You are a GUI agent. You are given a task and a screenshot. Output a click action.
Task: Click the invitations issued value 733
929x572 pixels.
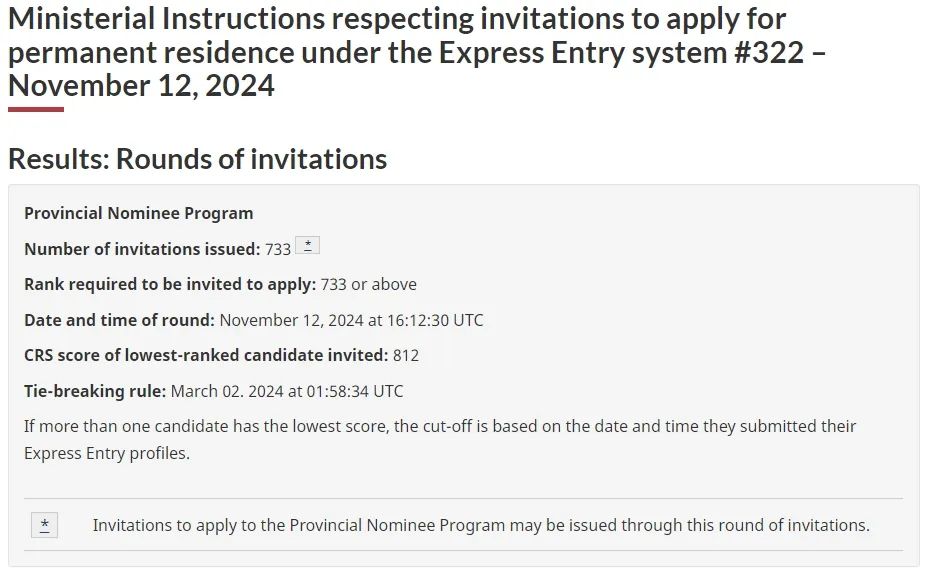(x=278, y=250)
